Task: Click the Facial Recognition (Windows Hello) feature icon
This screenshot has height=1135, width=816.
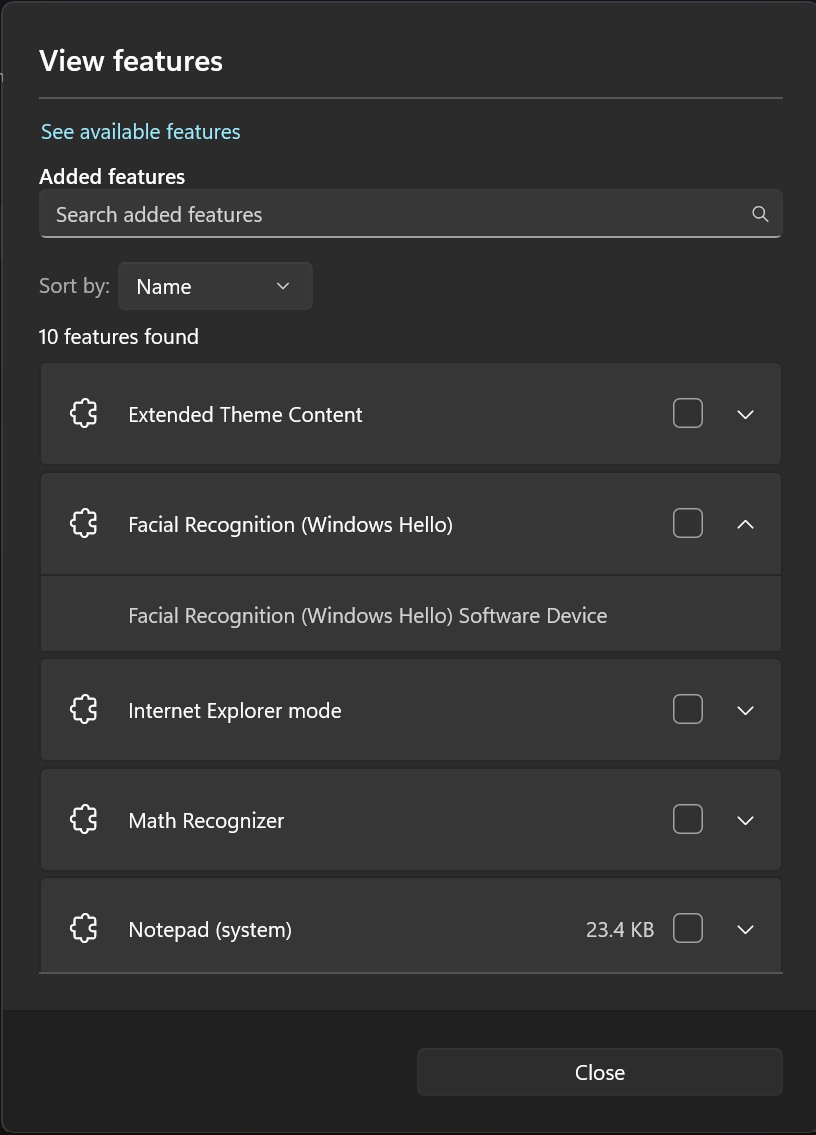Action: pos(83,523)
